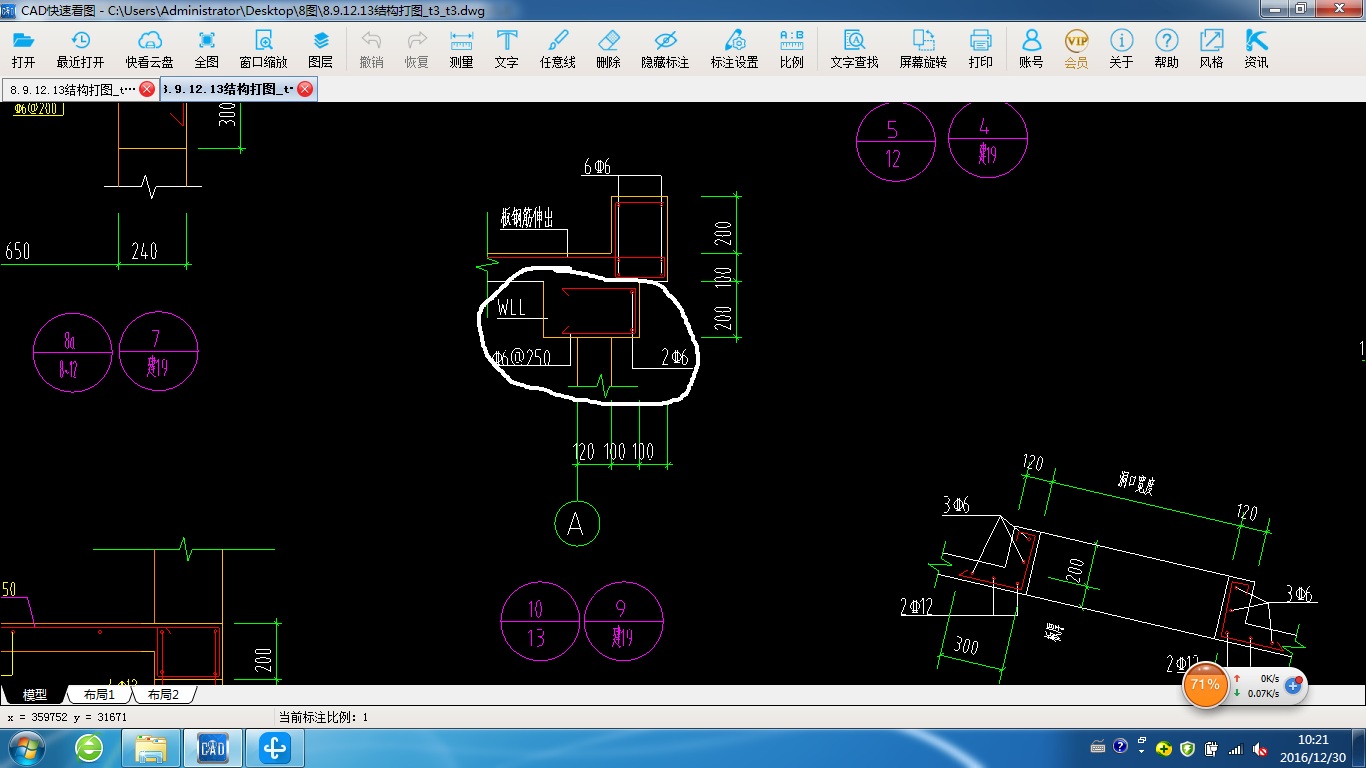
Task: Click the WLL label in drawing
Action: (511, 307)
